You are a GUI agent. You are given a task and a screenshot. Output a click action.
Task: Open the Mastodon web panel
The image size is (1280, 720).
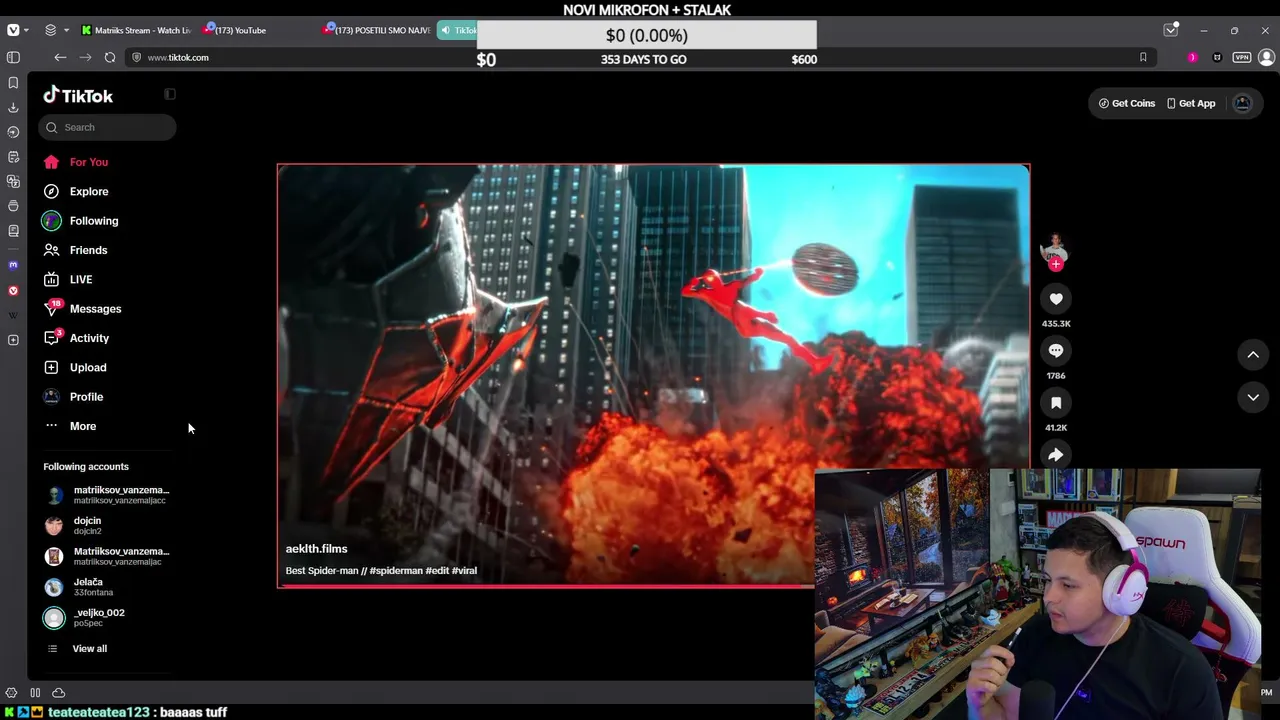pos(13,265)
